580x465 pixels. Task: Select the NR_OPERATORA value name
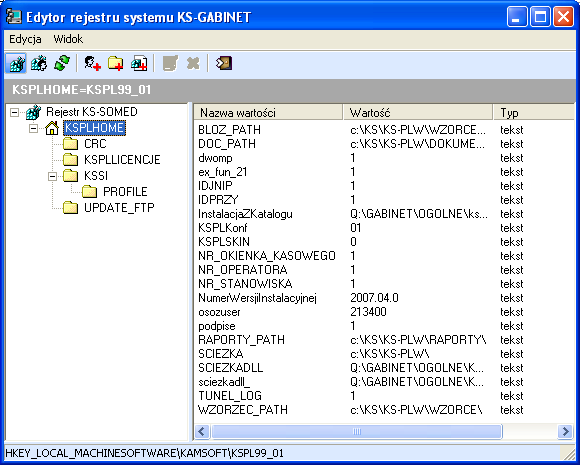243,270
